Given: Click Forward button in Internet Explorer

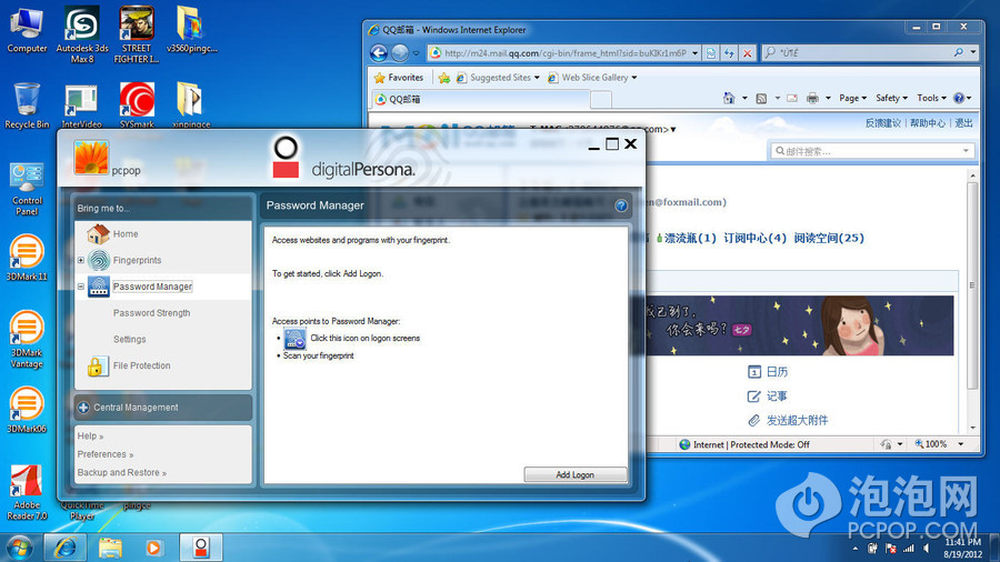Looking at the screenshot, I should pos(400,53).
